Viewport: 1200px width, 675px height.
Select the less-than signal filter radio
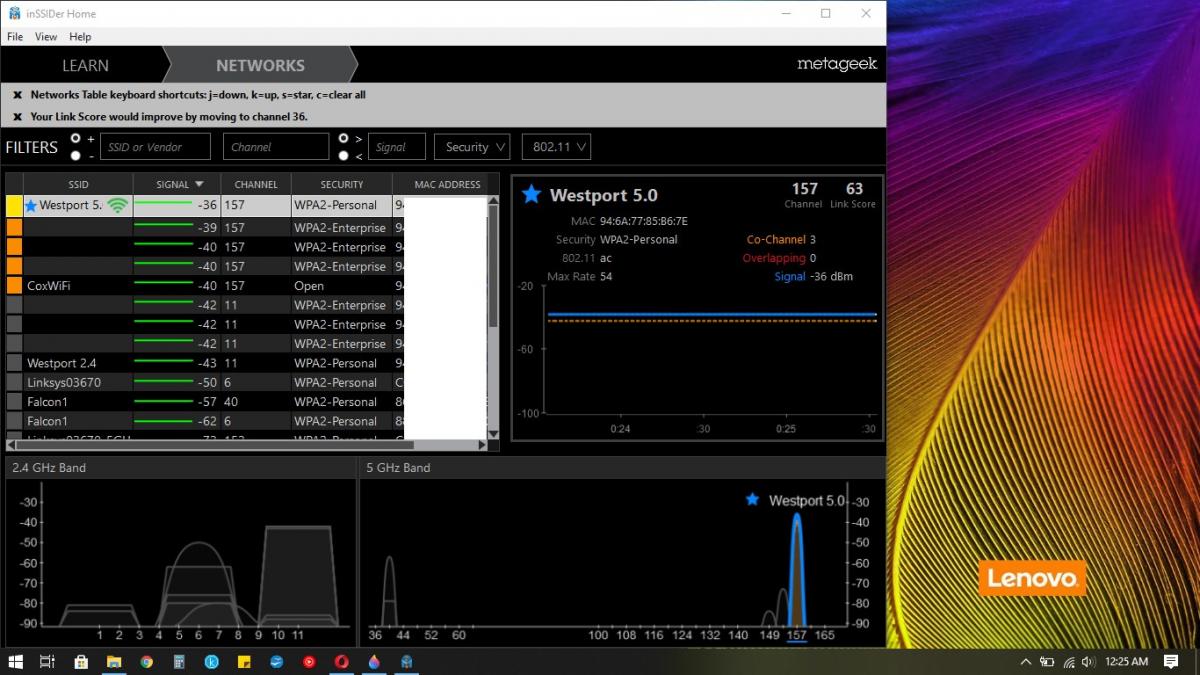[x=344, y=156]
